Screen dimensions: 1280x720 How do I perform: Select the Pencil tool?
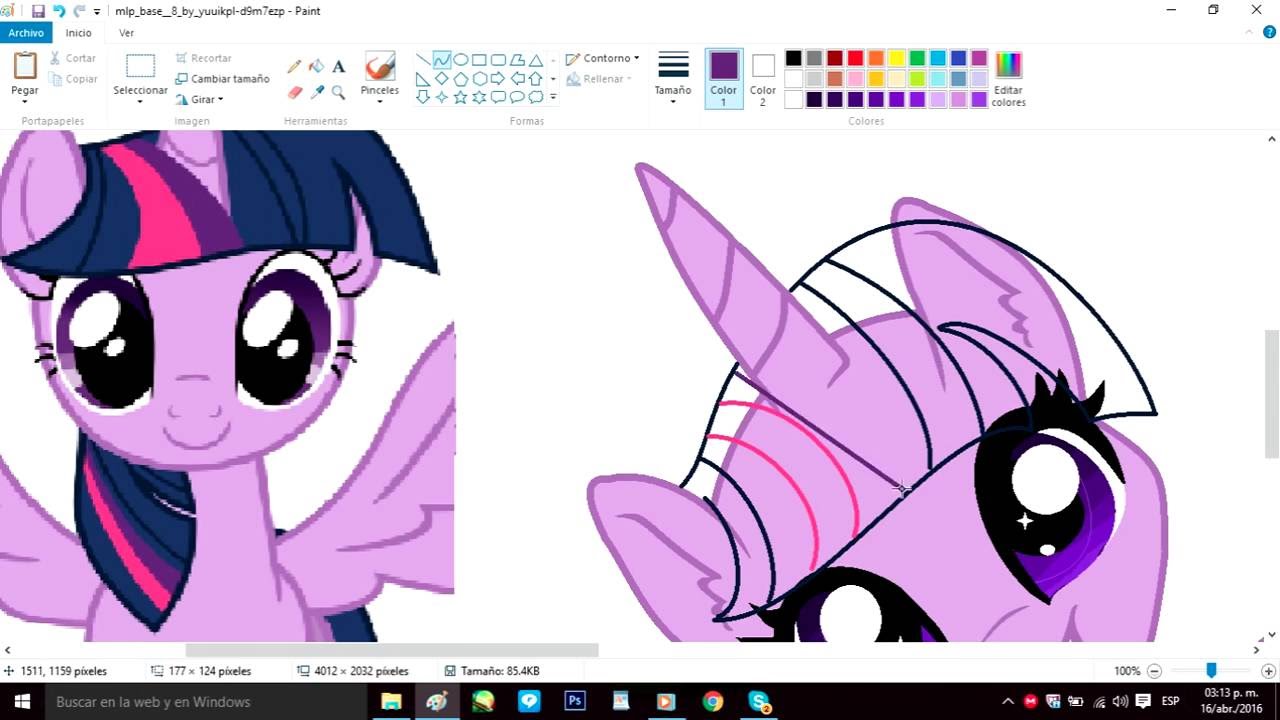[294, 66]
